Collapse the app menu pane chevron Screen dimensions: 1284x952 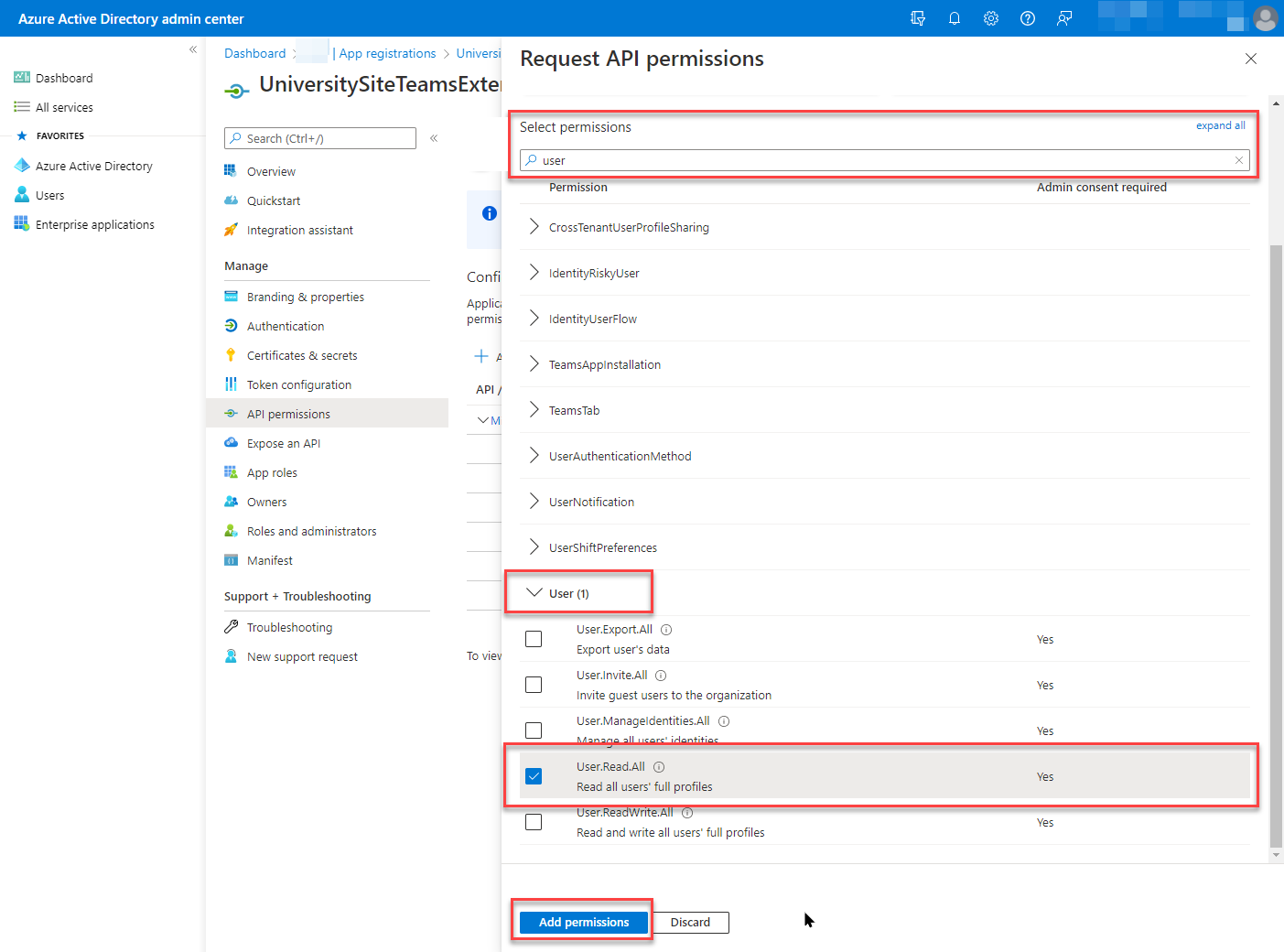[x=434, y=138]
